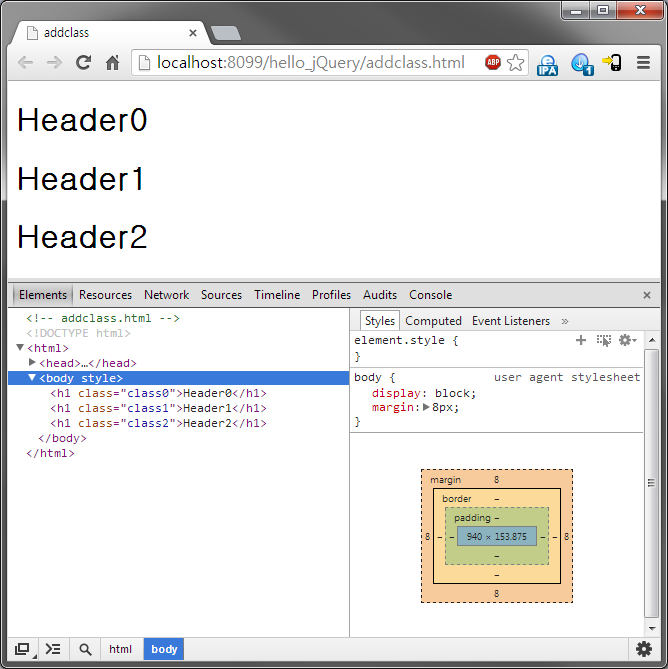Open the Console panel
Screen dimensions: 668x669
(430, 295)
